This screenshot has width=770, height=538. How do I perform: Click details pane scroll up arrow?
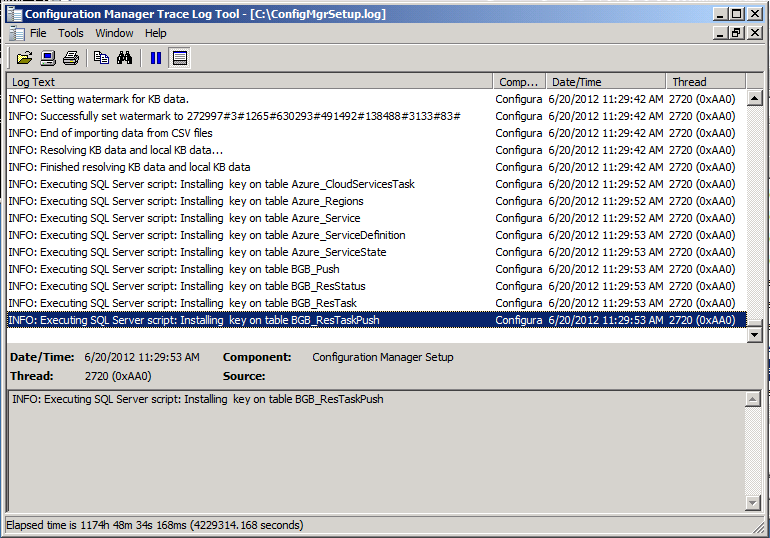click(752, 399)
